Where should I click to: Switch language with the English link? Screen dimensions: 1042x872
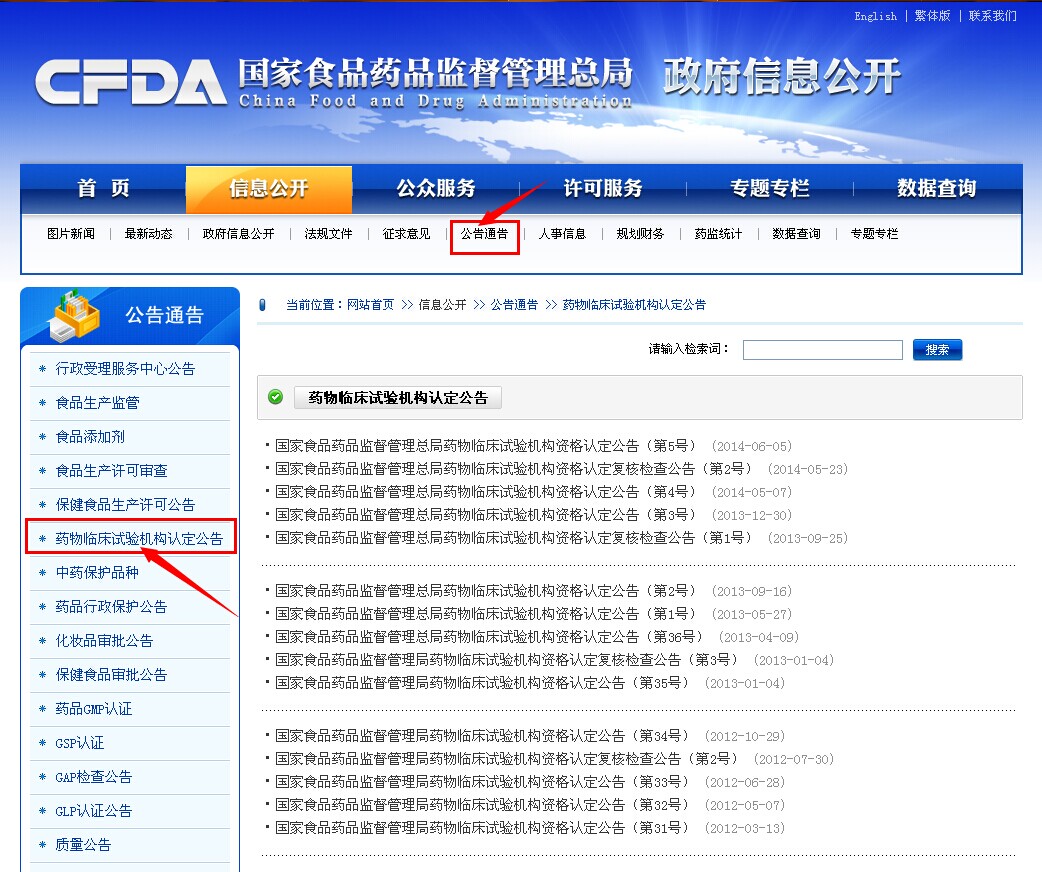(875, 16)
